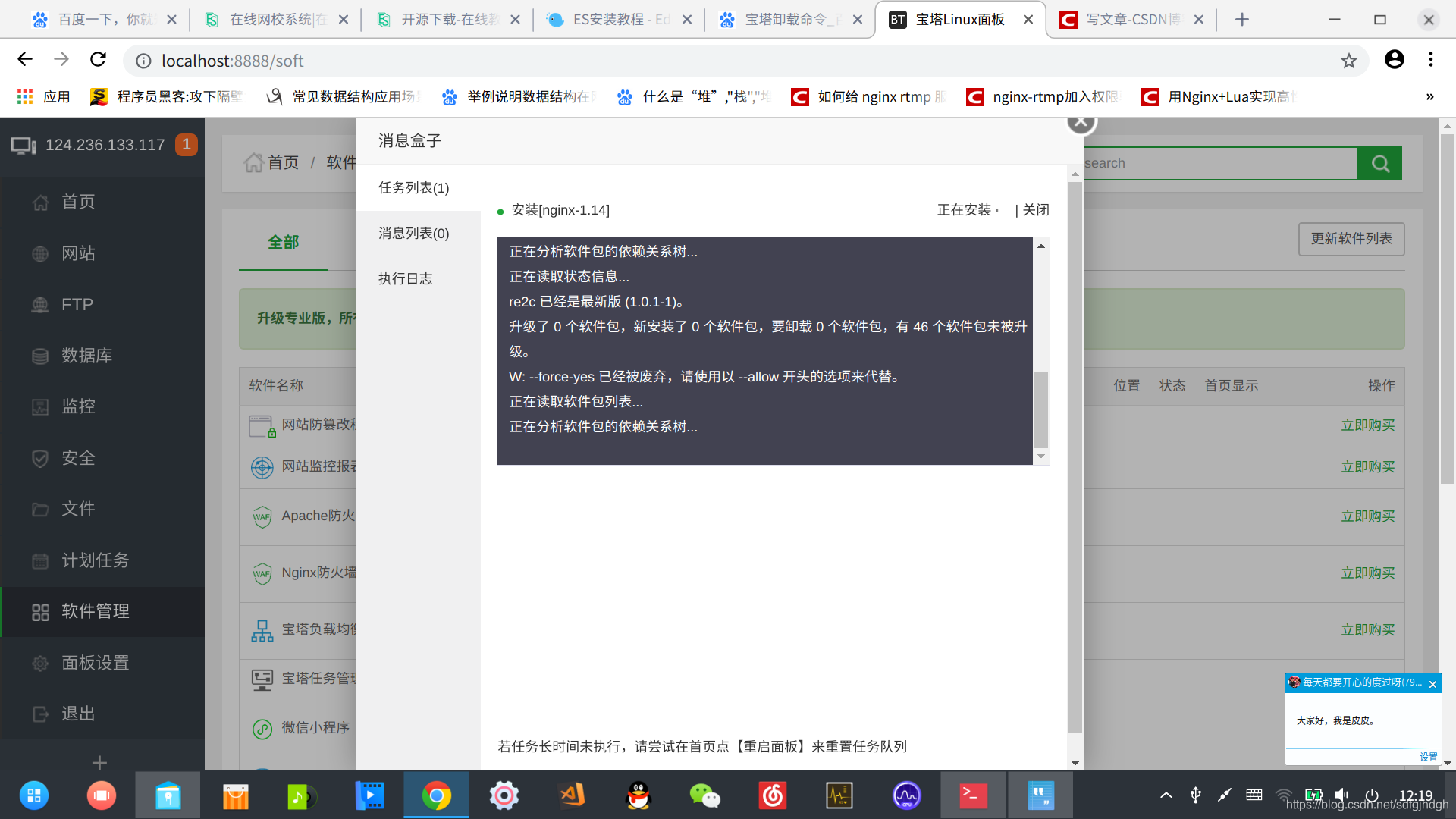
Task: Focus the software search input field
Action: click(x=1219, y=163)
